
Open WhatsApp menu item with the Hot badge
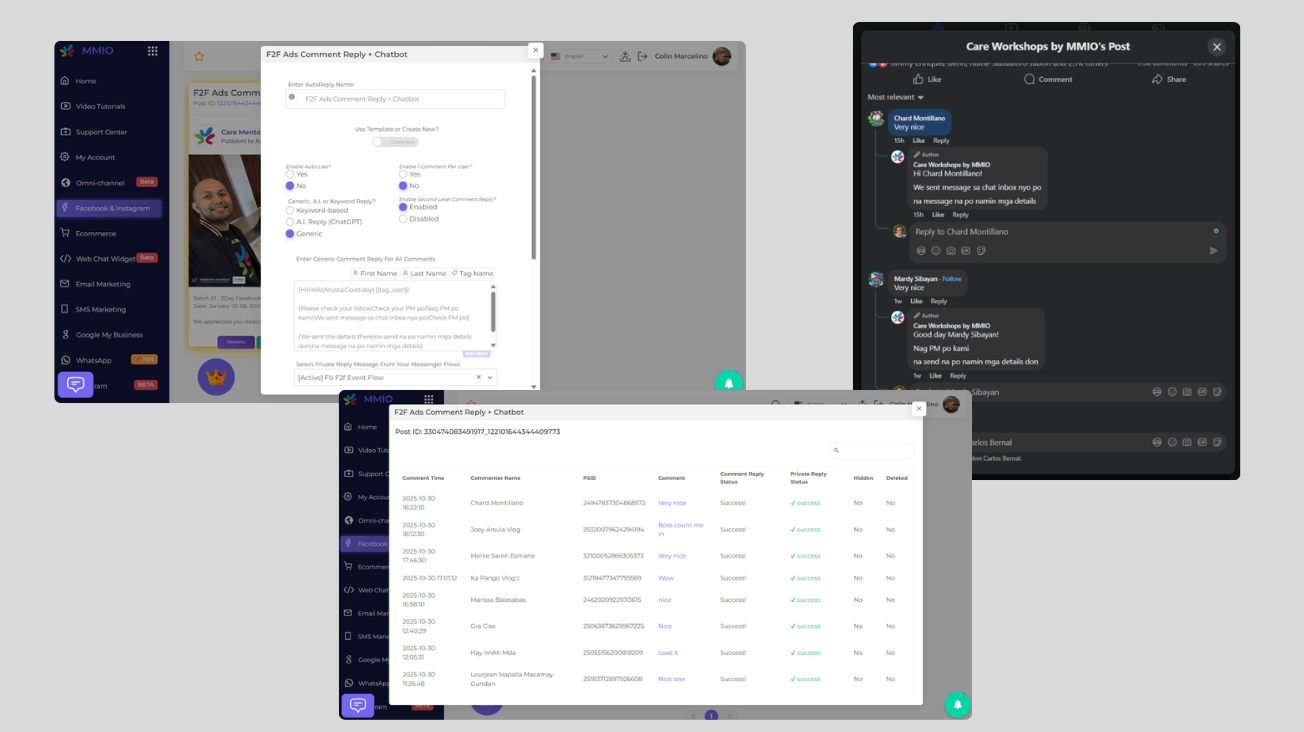(x=94, y=360)
